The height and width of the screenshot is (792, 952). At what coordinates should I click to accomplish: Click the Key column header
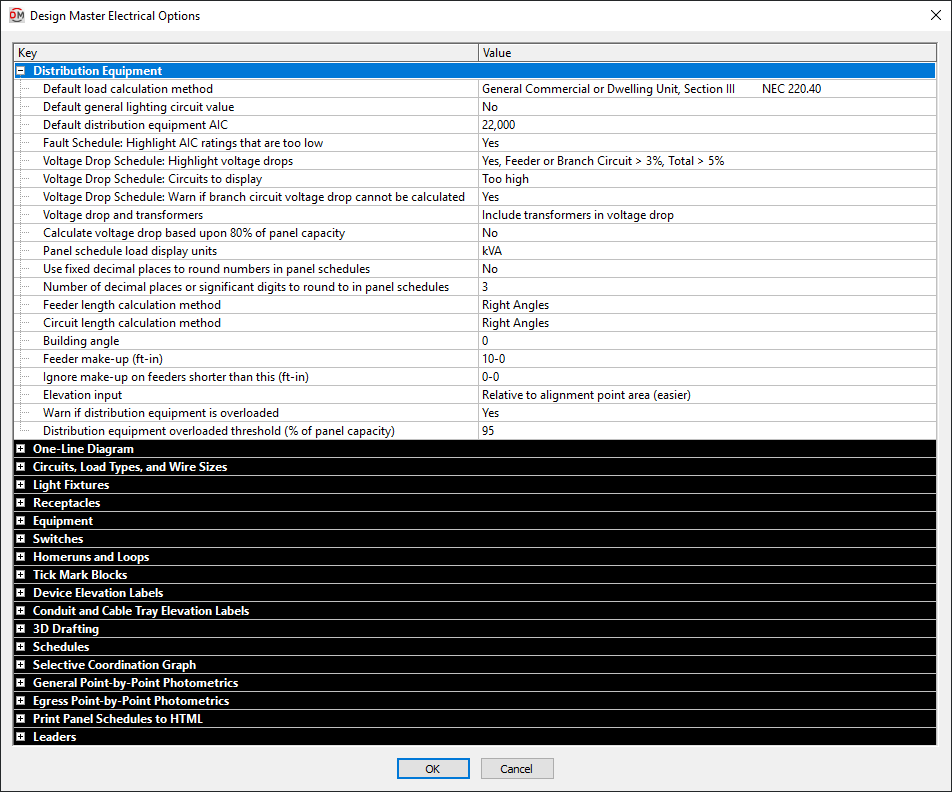pos(246,53)
